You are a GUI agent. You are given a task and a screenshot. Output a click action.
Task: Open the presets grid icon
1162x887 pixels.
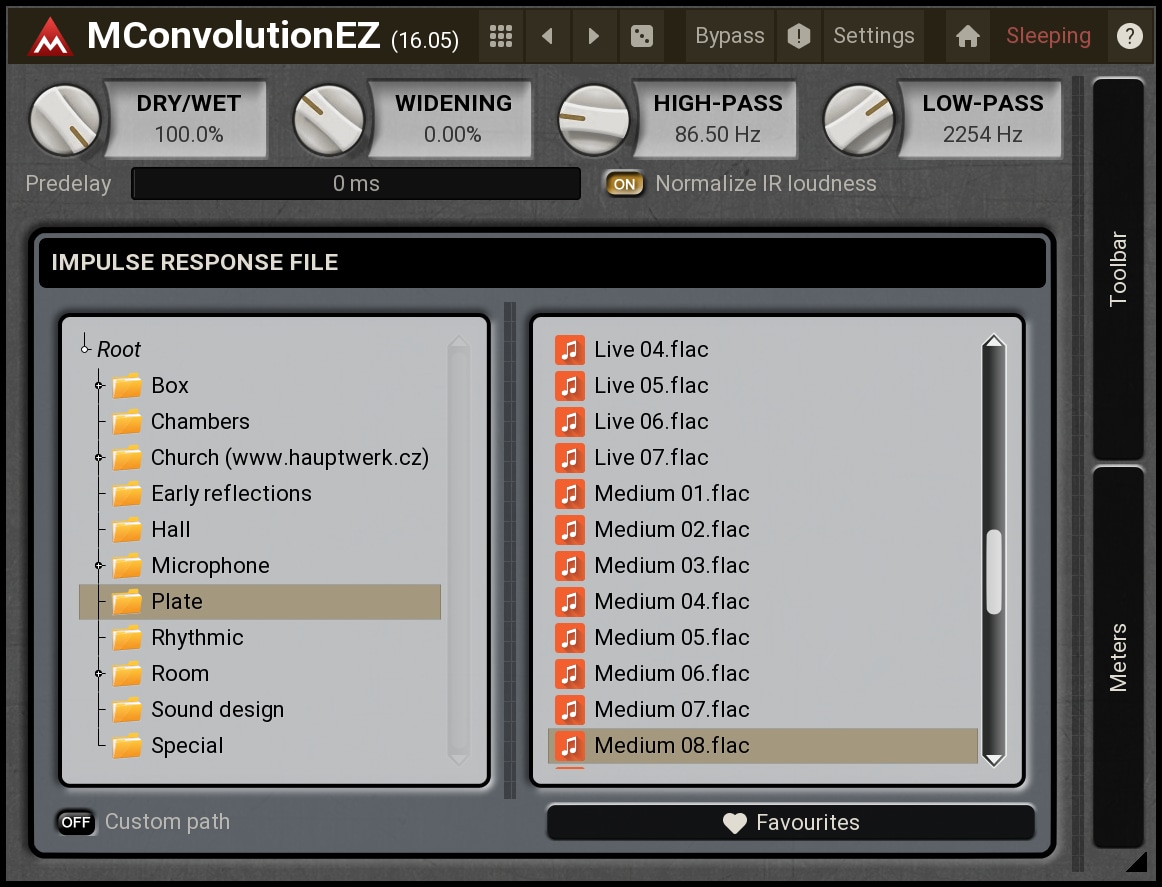coord(501,36)
